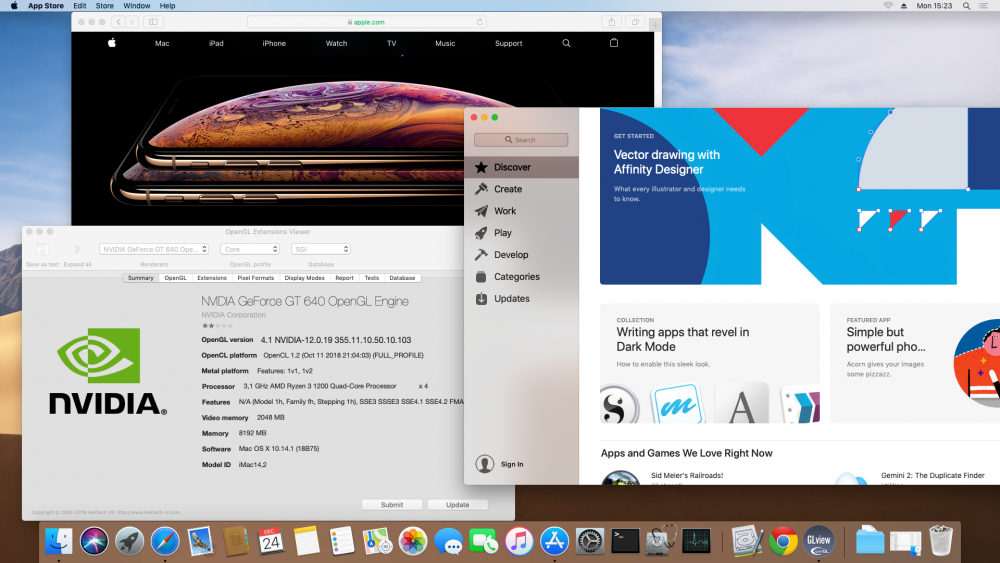Click the Mac link on apple.com
This screenshot has height=563, width=1000.
(x=162, y=43)
